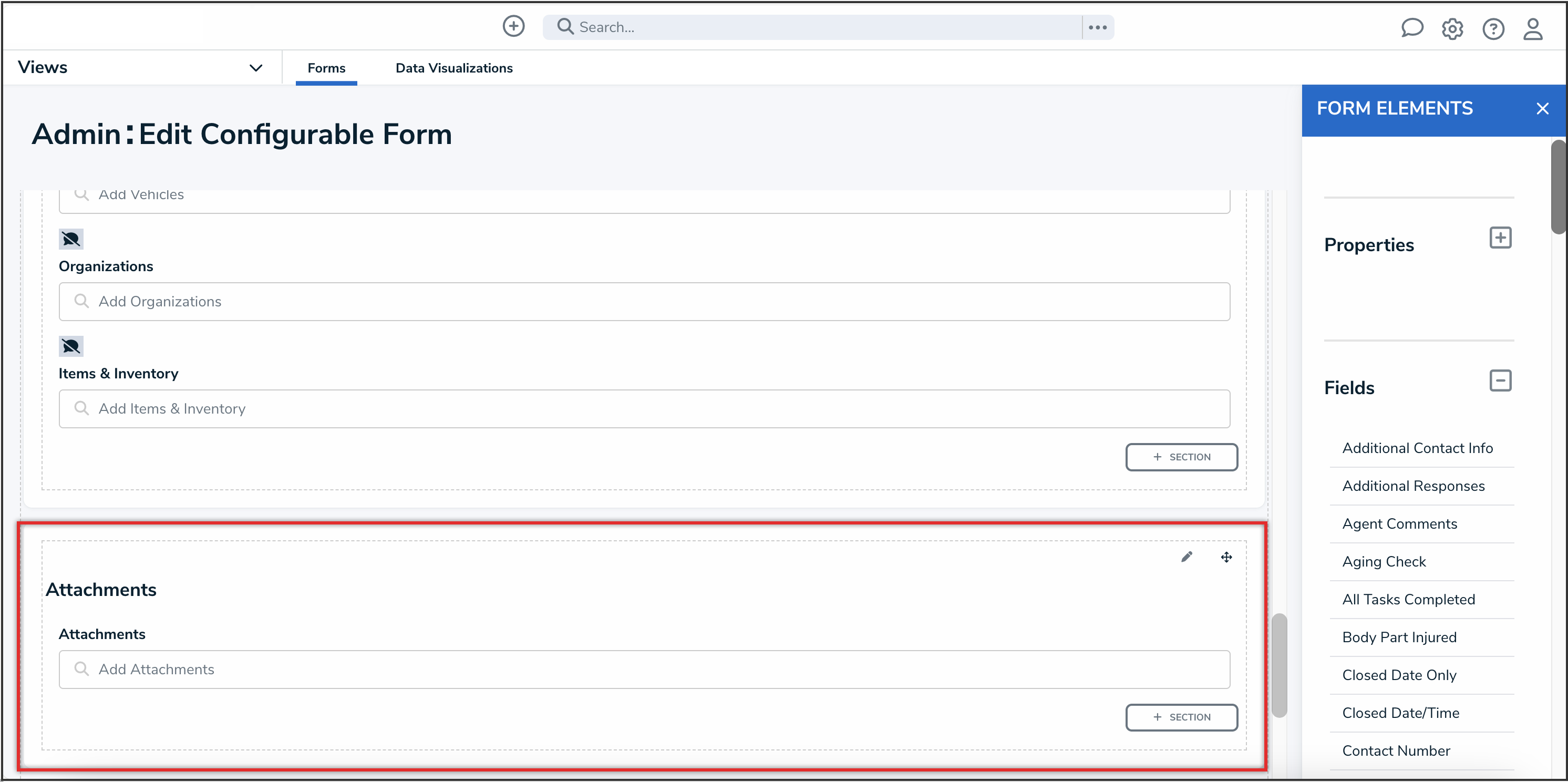Click the Section button under Items & Inventory
The image size is (1568, 782).
[x=1181, y=457]
